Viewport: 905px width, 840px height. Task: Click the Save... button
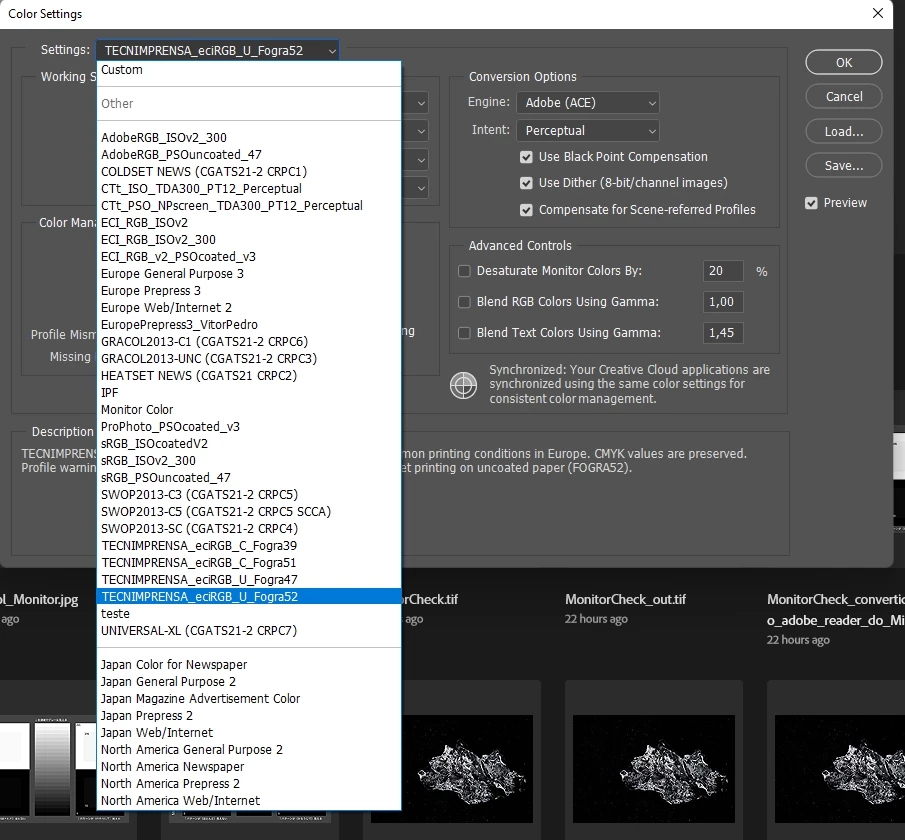click(x=843, y=166)
